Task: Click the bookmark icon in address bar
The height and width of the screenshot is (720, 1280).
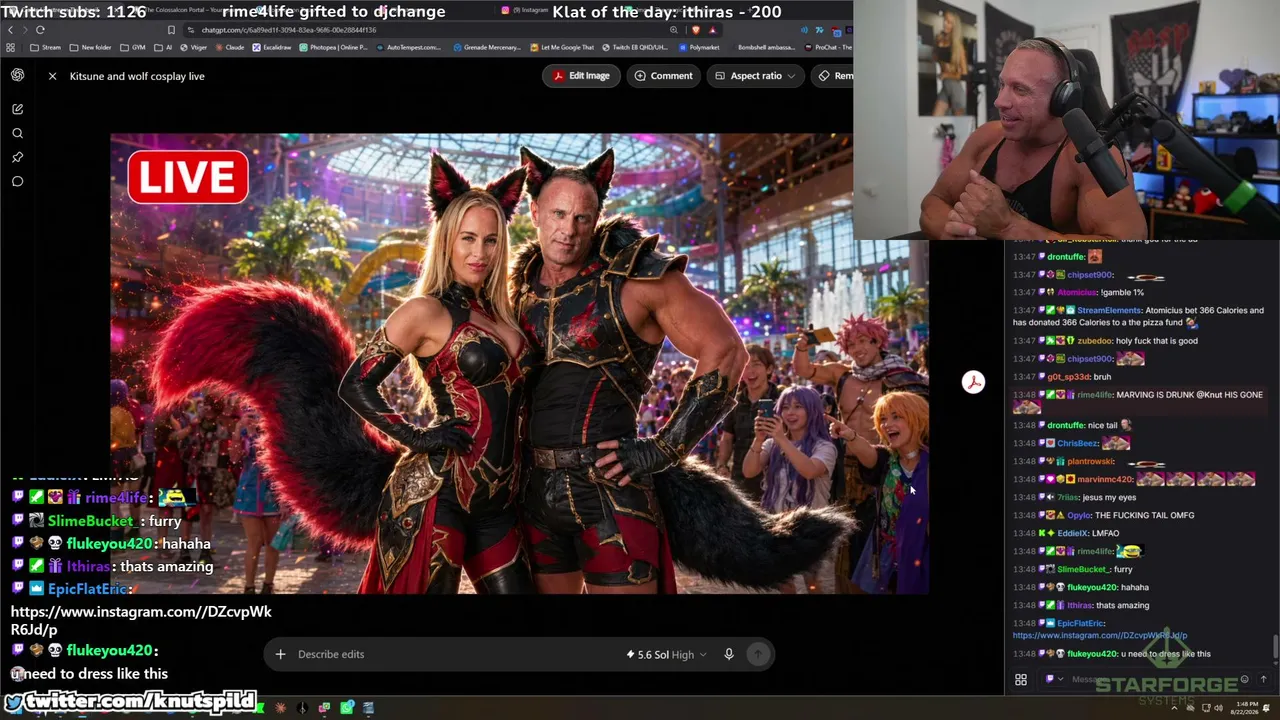Action: (x=172, y=30)
